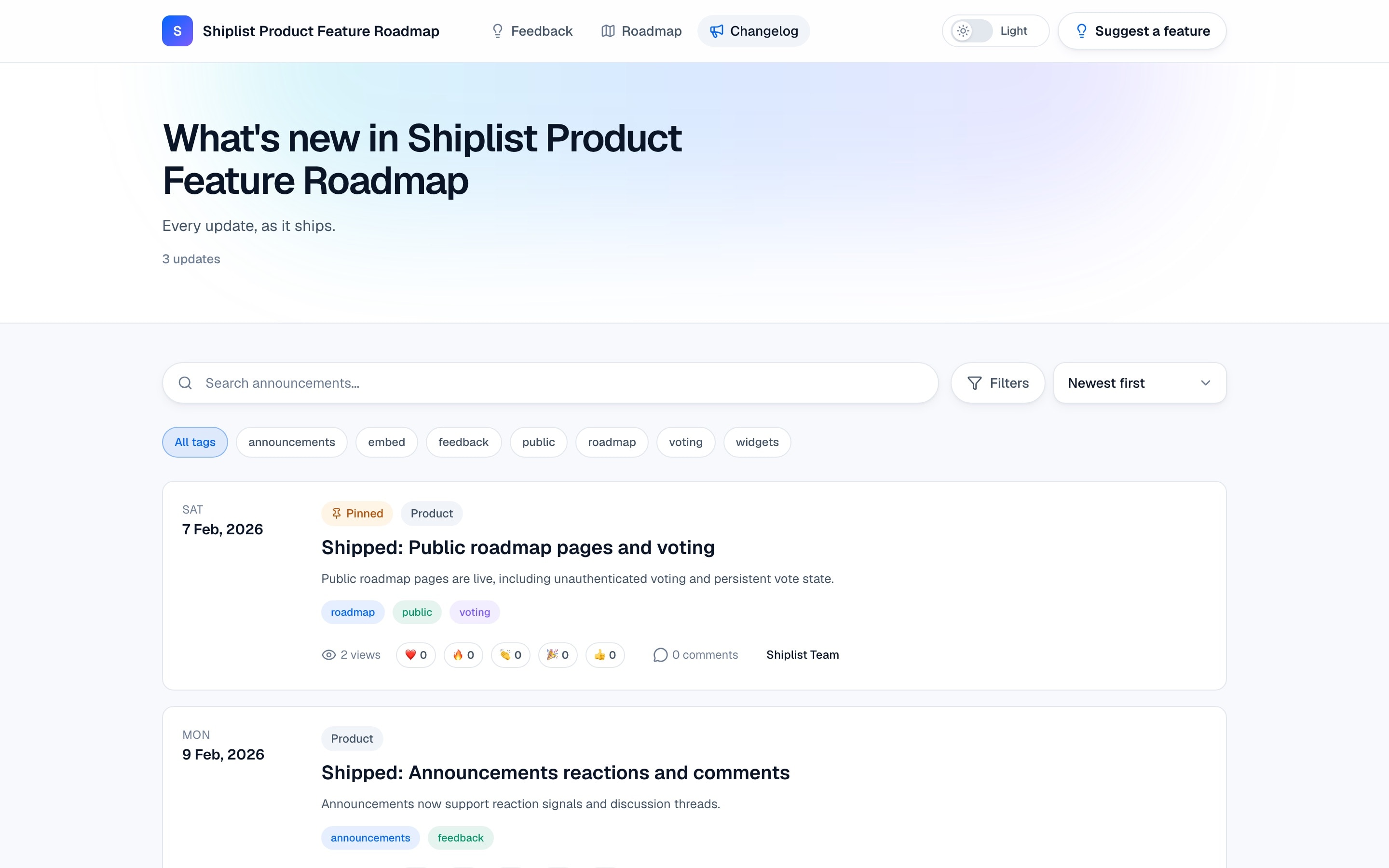
Task: Click the public tag on 7 Feb post
Action: [x=417, y=612]
